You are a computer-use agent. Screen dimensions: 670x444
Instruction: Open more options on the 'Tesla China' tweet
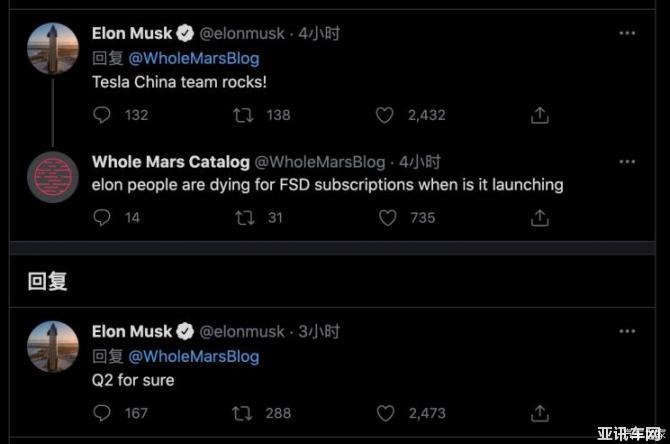(627, 33)
